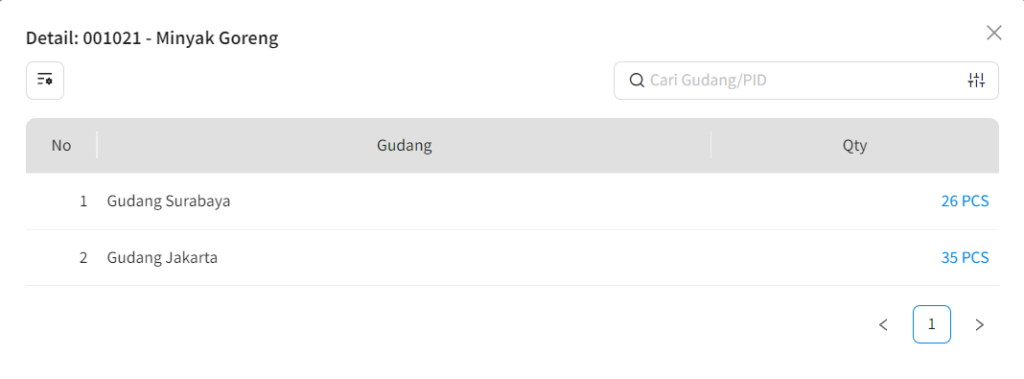Focus the Cari Gudang/PID search field
The image size is (1024, 379).
pyautogui.click(x=806, y=80)
